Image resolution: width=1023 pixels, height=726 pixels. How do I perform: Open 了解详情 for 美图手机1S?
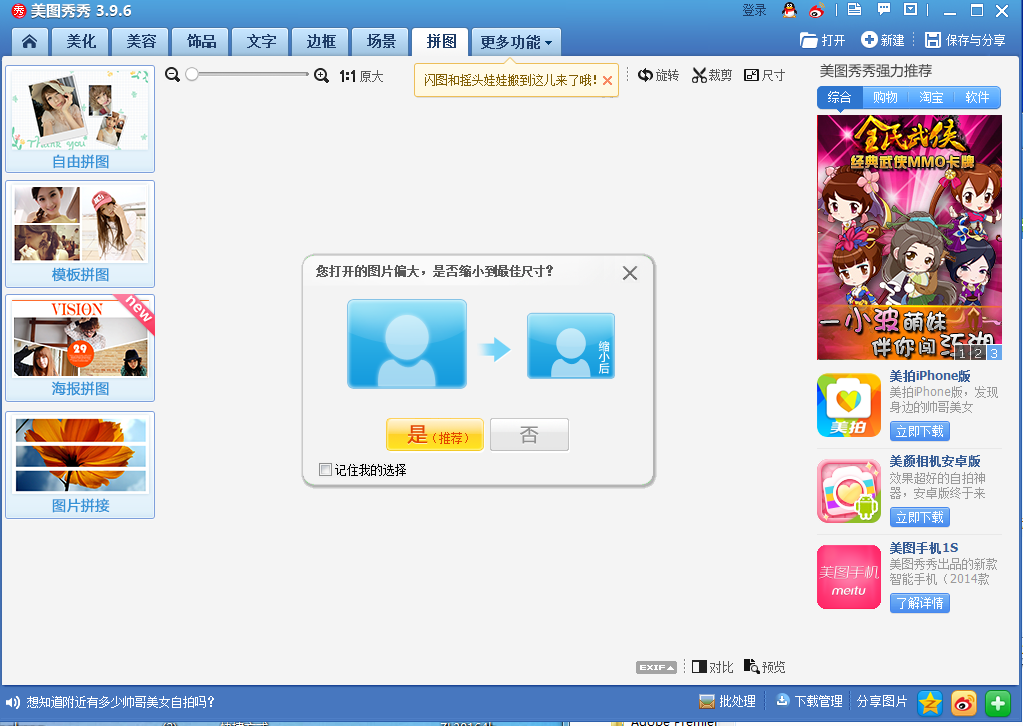920,603
